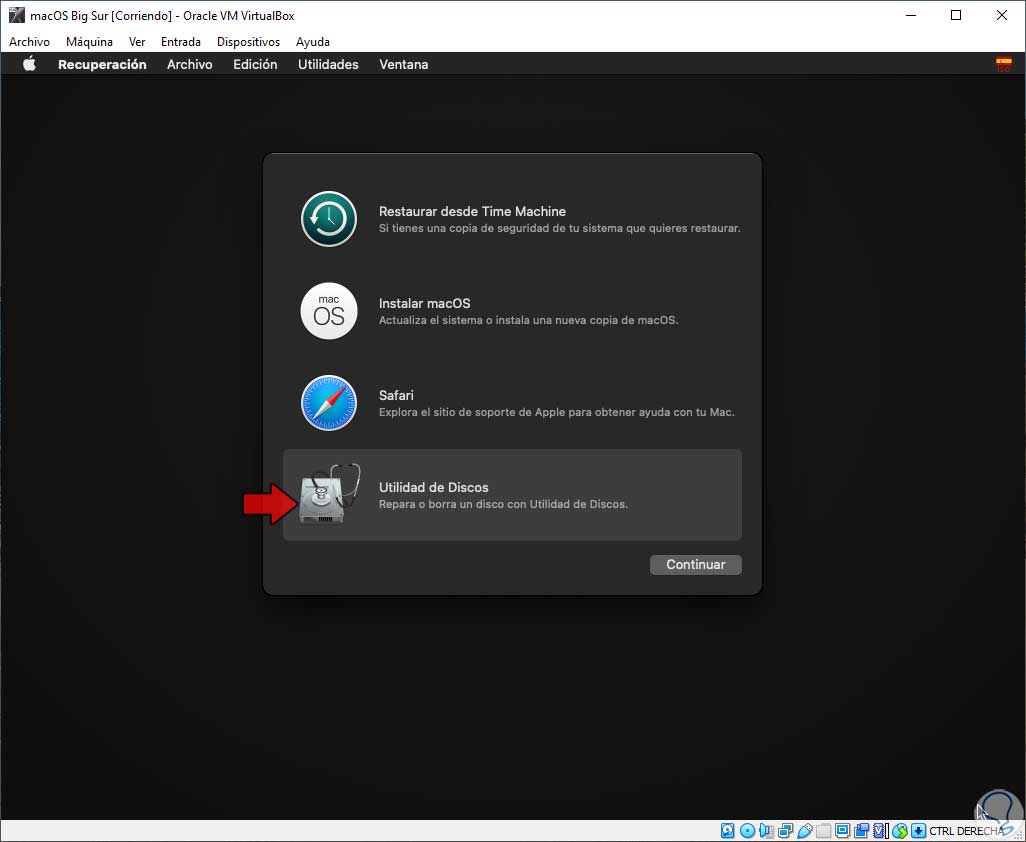
Task: Select Safari option title
Action: pos(396,395)
